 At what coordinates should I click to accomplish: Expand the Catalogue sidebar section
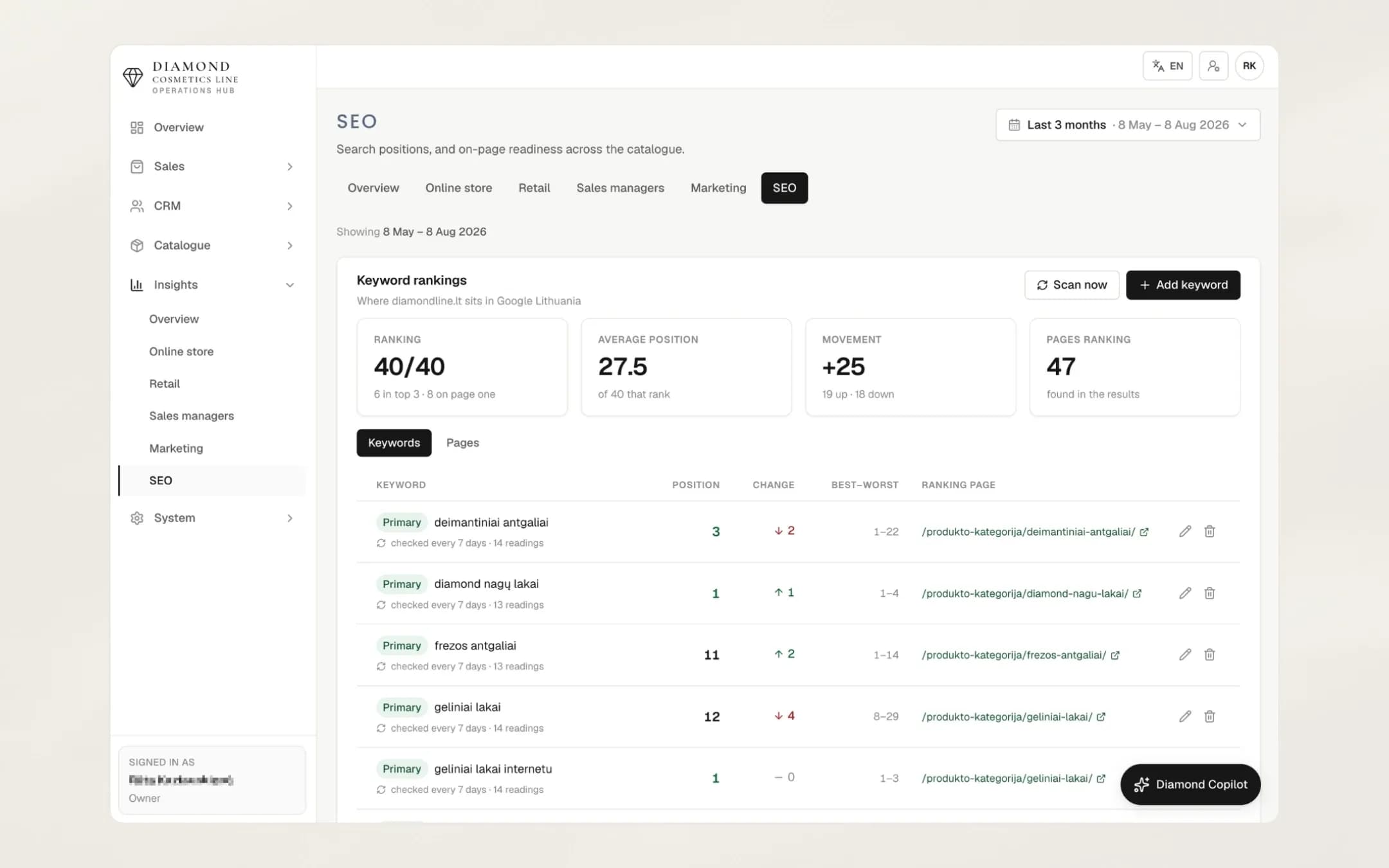[290, 246]
